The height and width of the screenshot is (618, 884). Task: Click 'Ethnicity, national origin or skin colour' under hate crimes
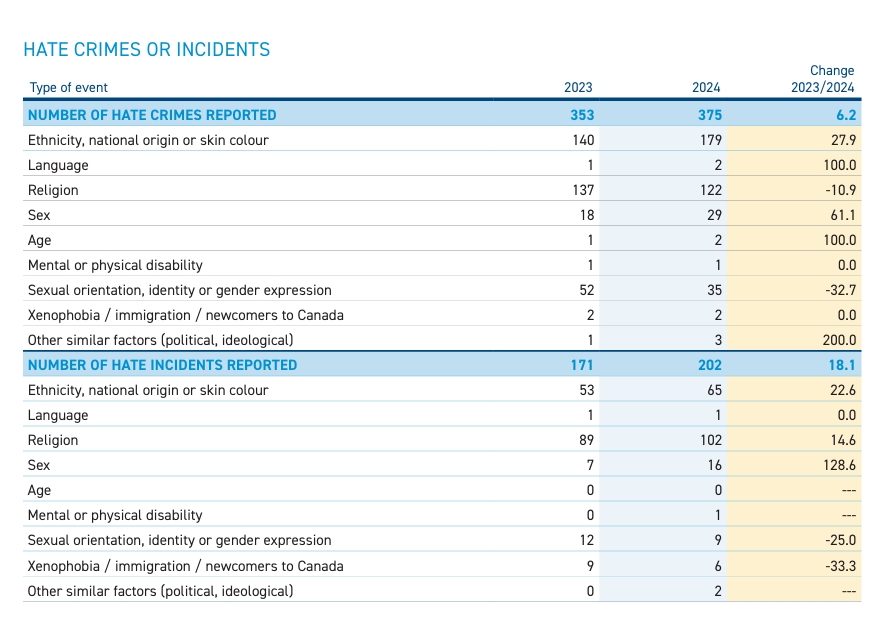click(148, 140)
